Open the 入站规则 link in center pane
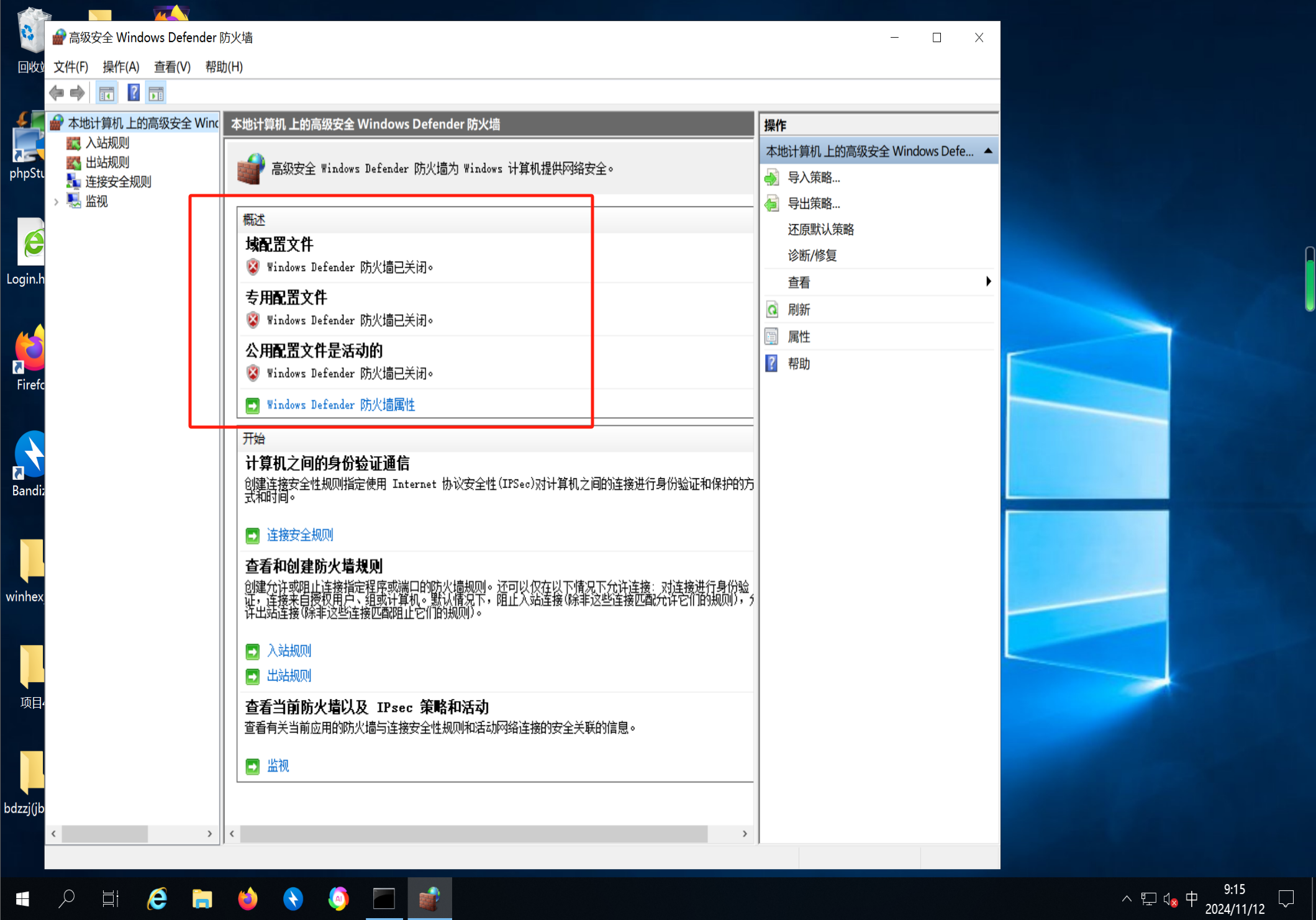Viewport: 1316px width, 920px height. [289, 651]
